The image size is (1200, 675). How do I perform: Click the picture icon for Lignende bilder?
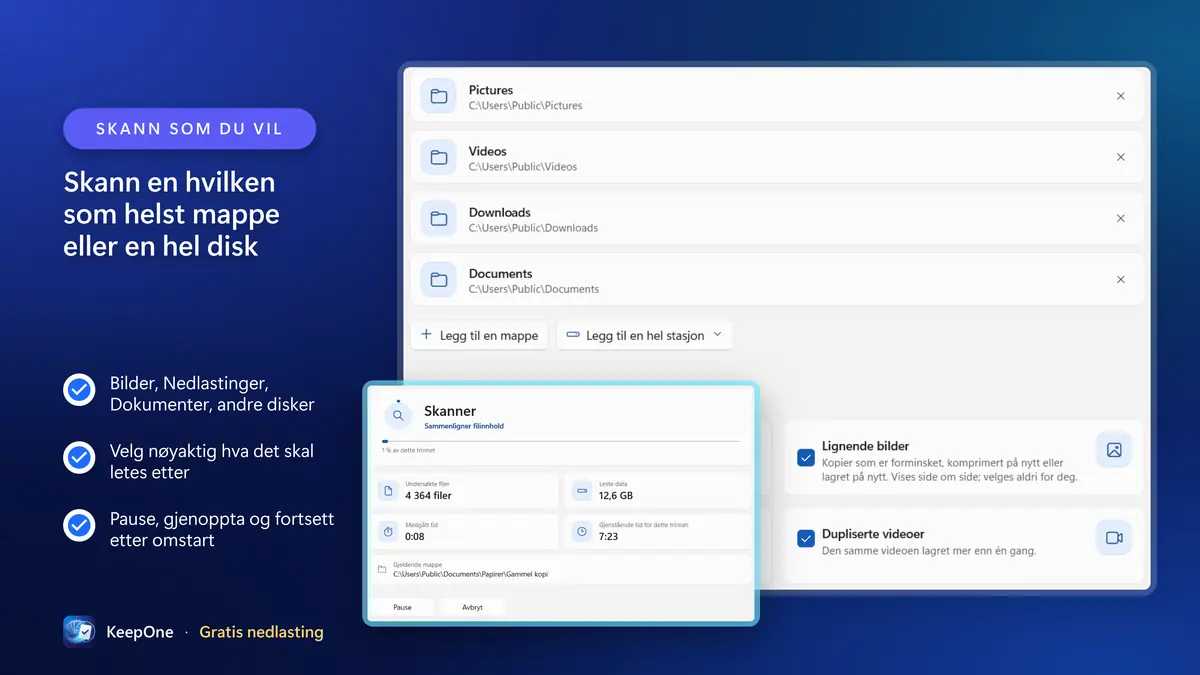click(x=1114, y=450)
